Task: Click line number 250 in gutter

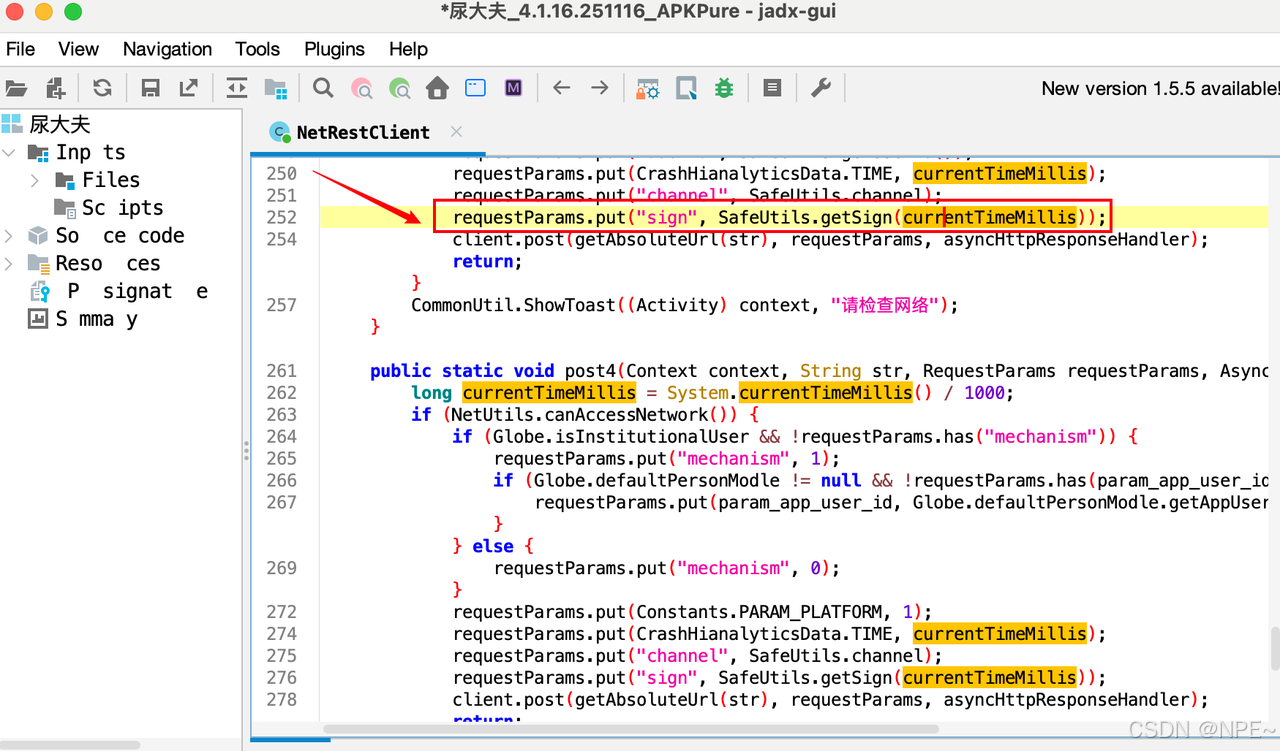Action: pyautogui.click(x=282, y=173)
